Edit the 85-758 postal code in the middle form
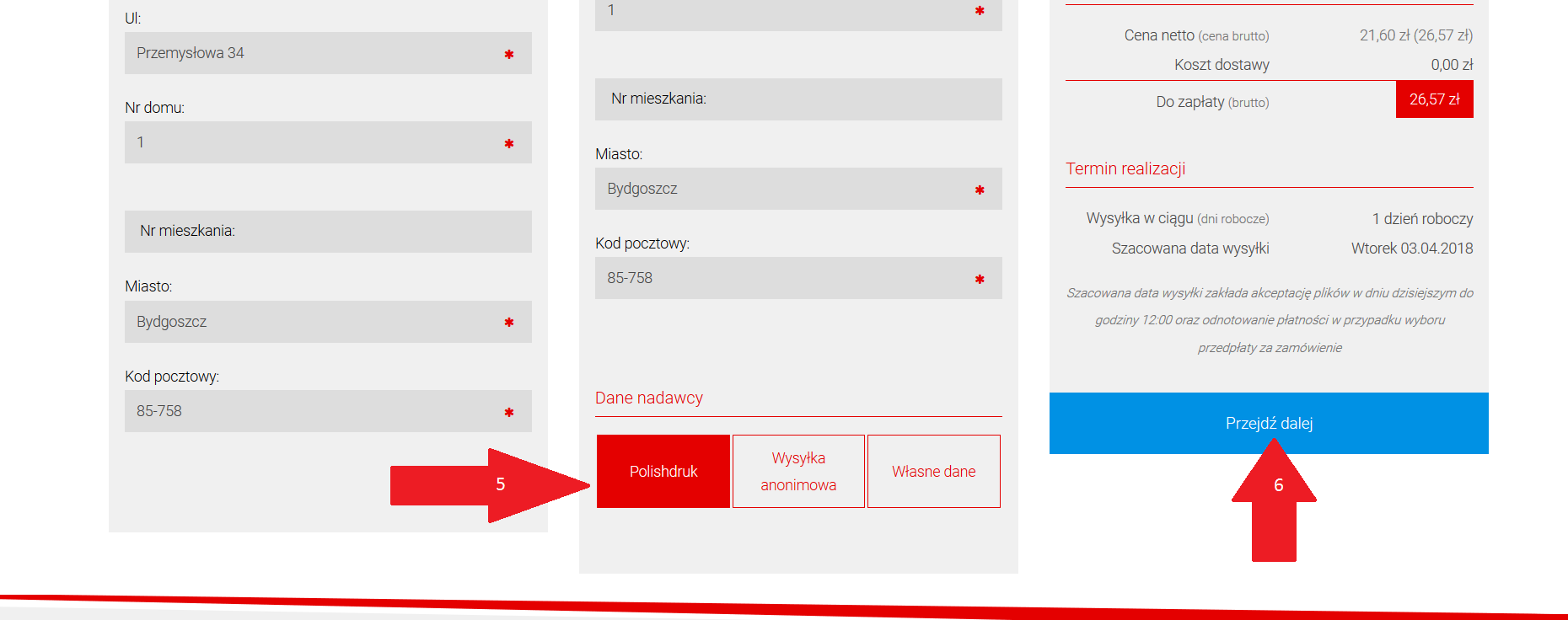Image resolution: width=1568 pixels, height=620 pixels. 782,278
